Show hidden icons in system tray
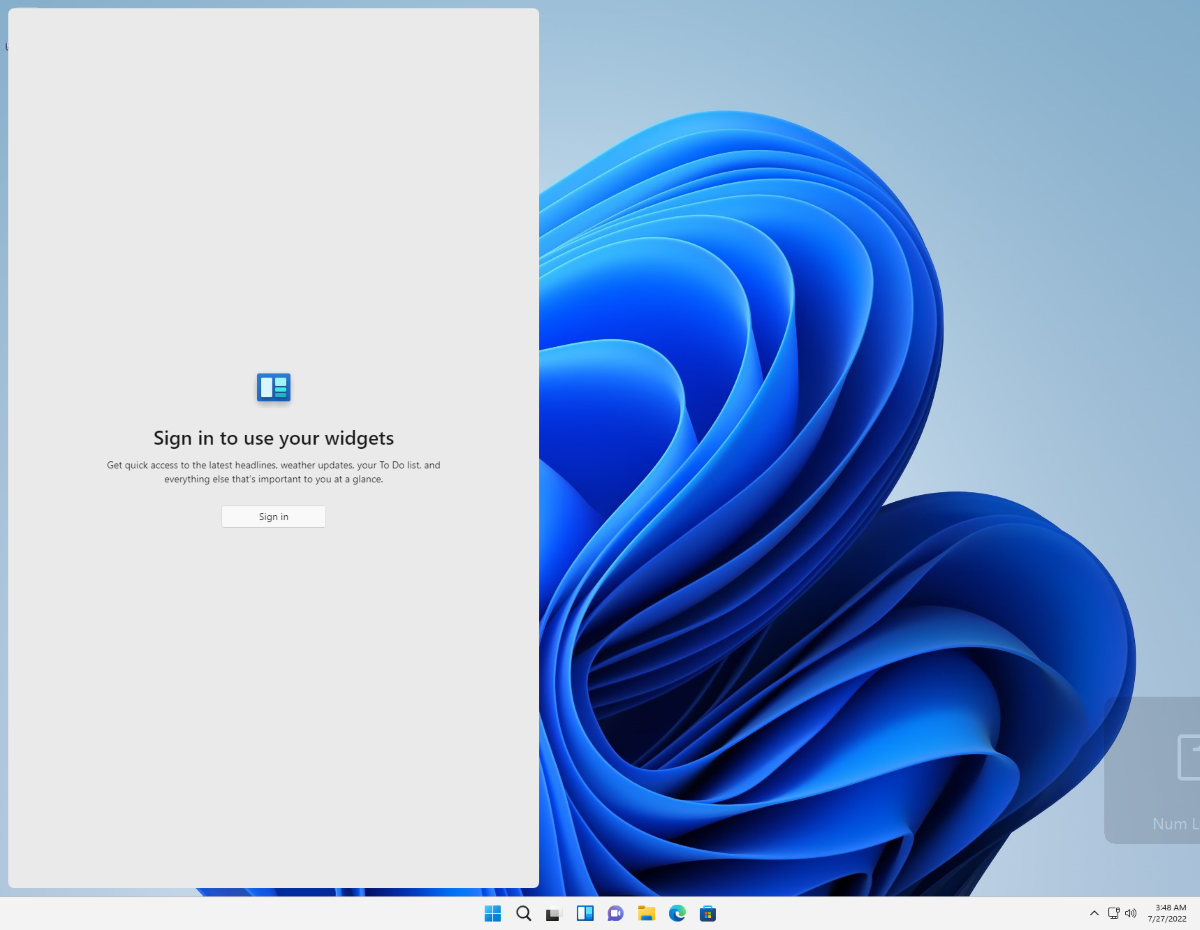 1094,913
